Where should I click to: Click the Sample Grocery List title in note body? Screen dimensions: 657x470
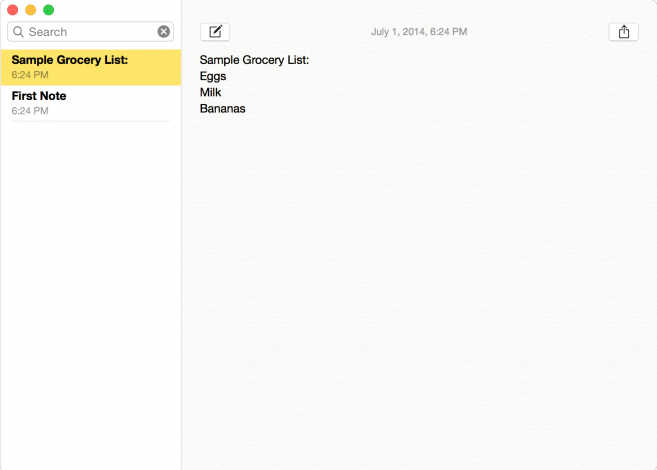[x=254, y=60]
